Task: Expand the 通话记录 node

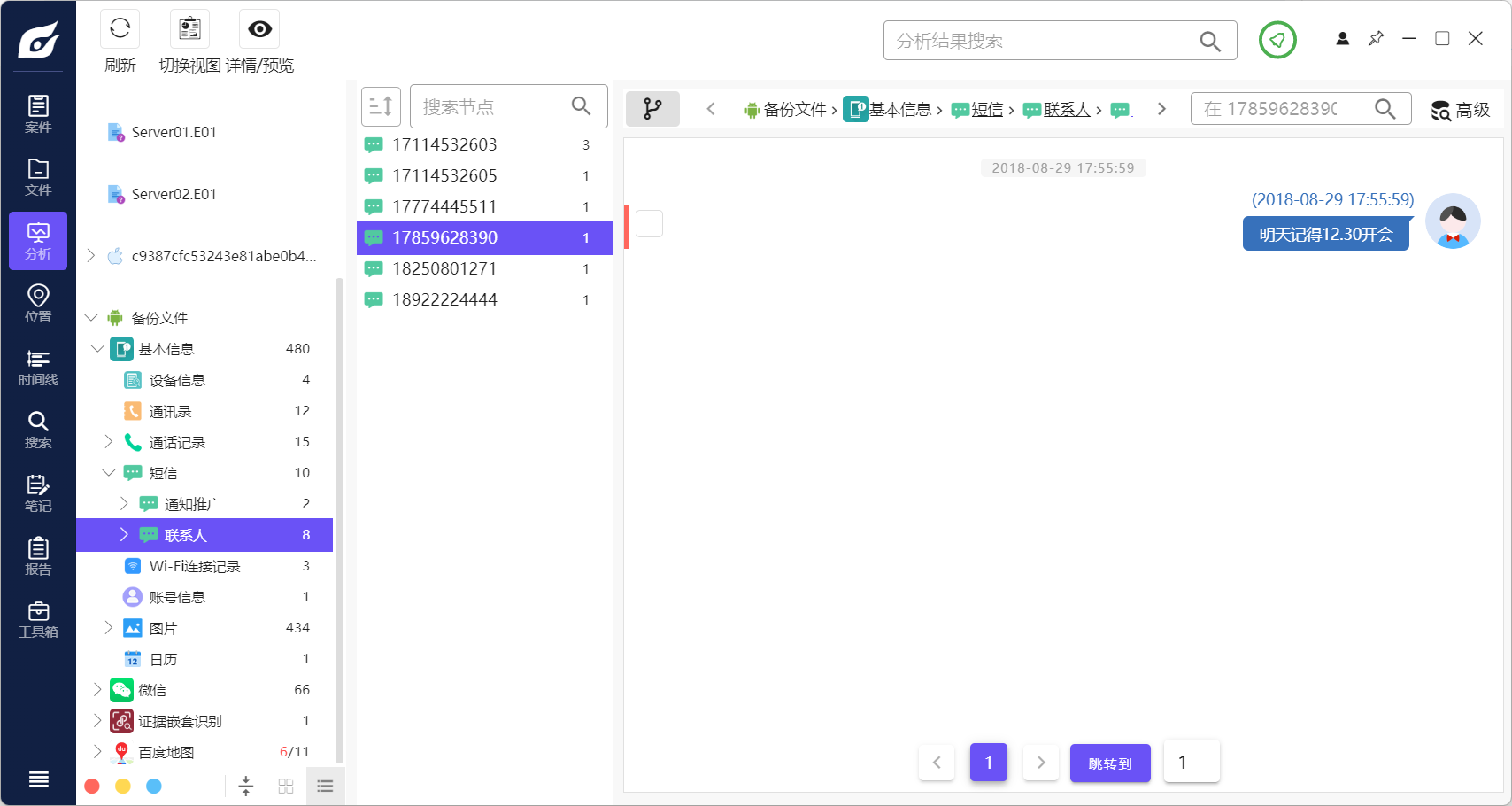Action: (x=108, y=441)
